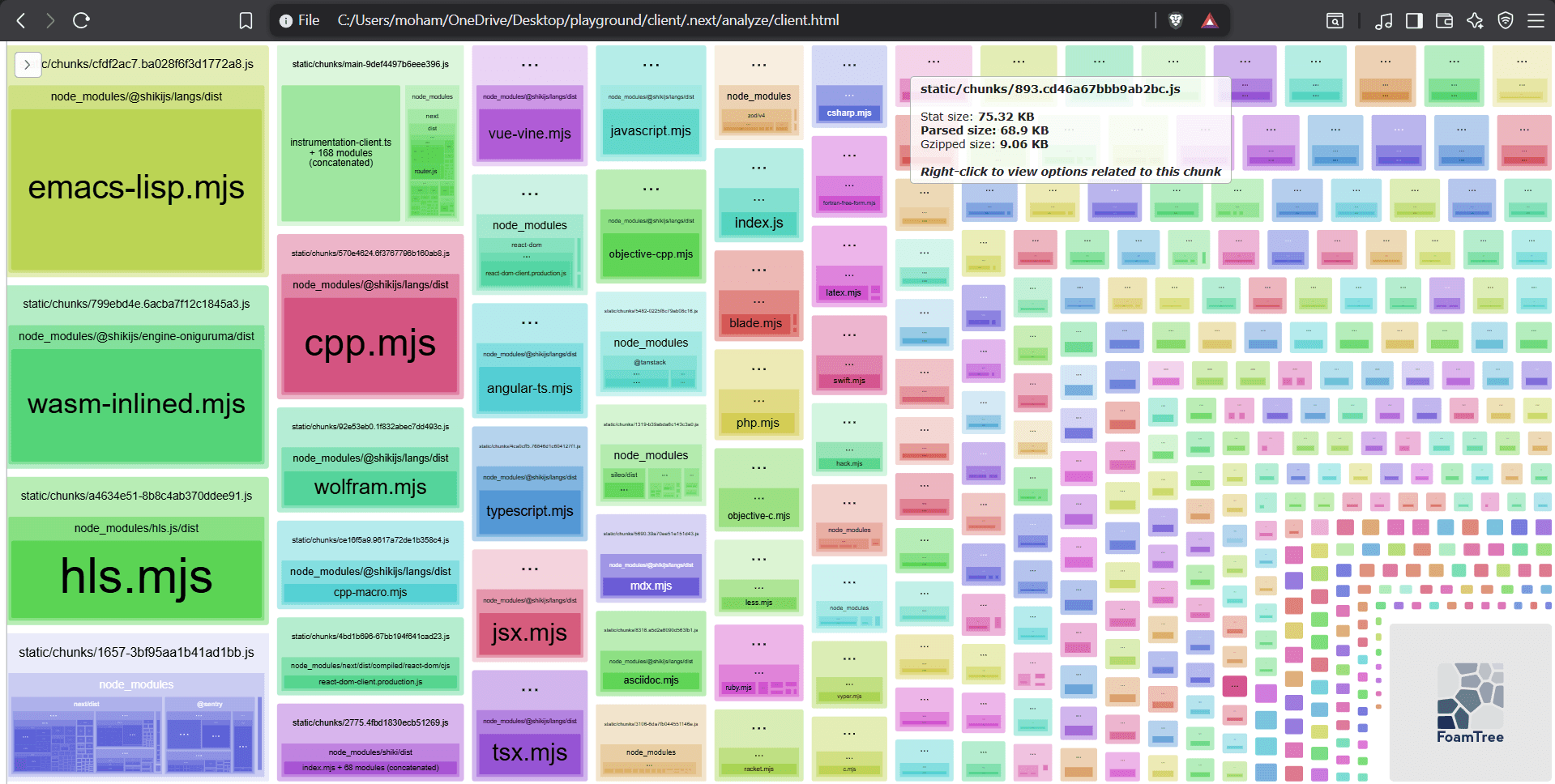Click the File info icon in address bar
Image resolution: width=1555 pixels, height=784 pixels.
coord(300,20)
